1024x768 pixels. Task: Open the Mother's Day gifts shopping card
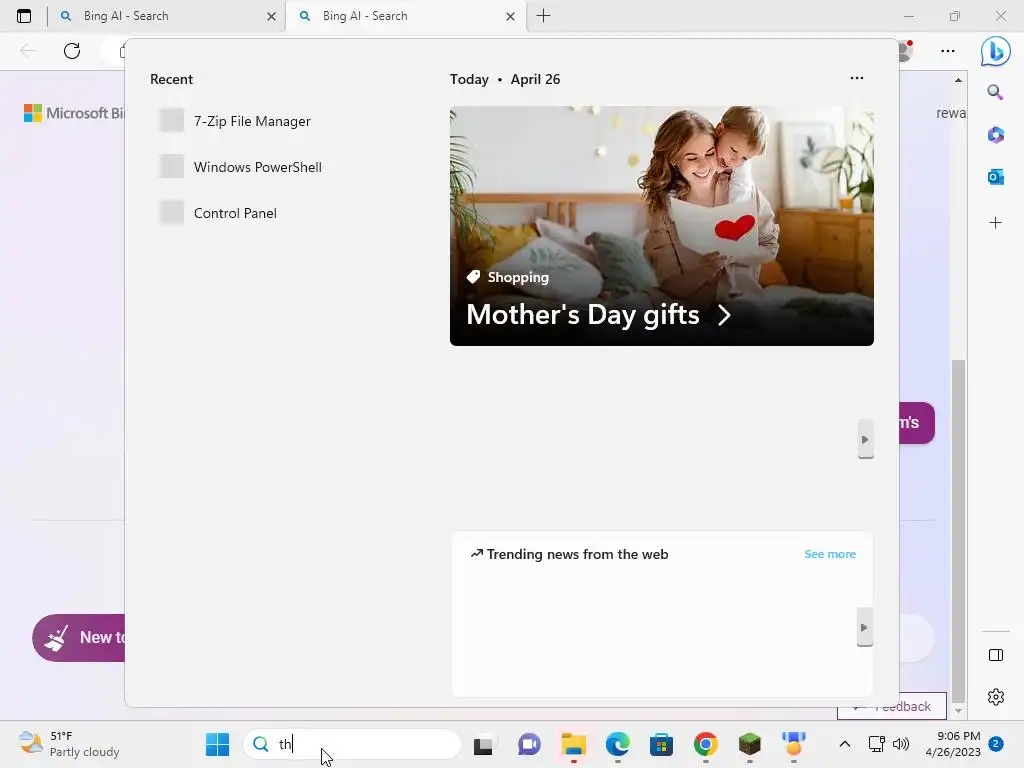[662, 225]
